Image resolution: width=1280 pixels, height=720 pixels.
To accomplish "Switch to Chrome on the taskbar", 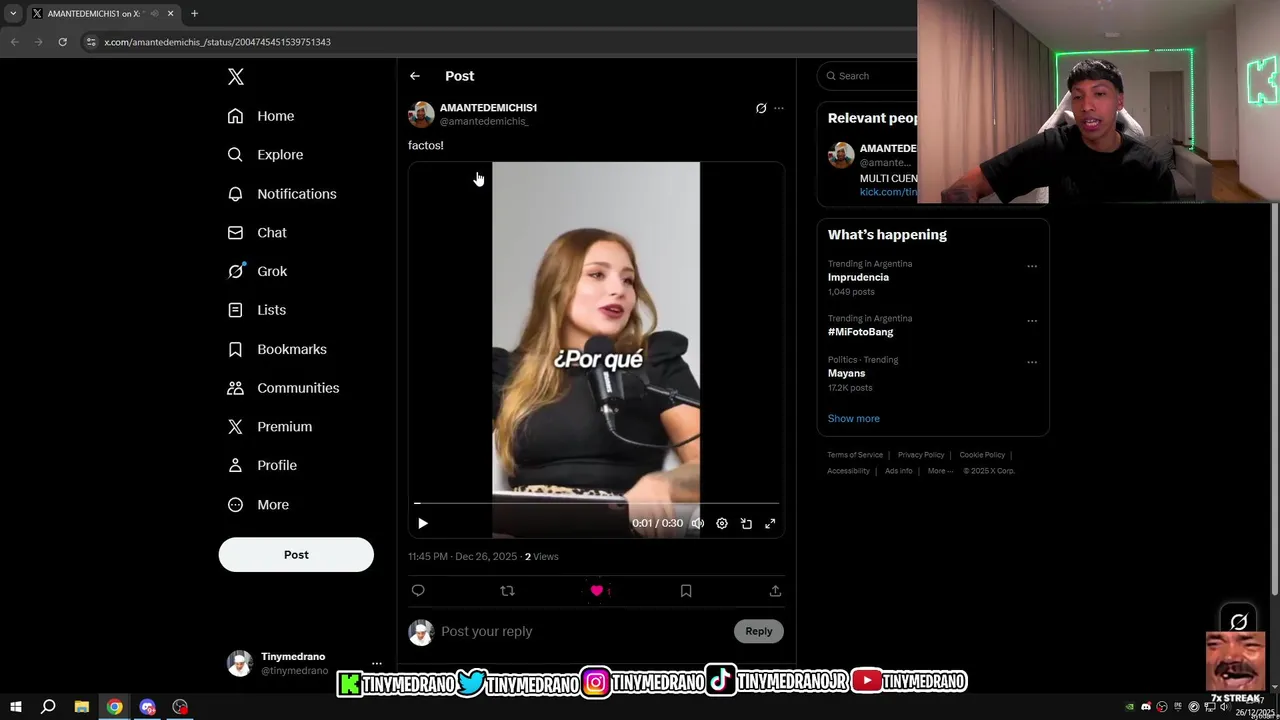I will pyautogui.click(x=115, y=707).
